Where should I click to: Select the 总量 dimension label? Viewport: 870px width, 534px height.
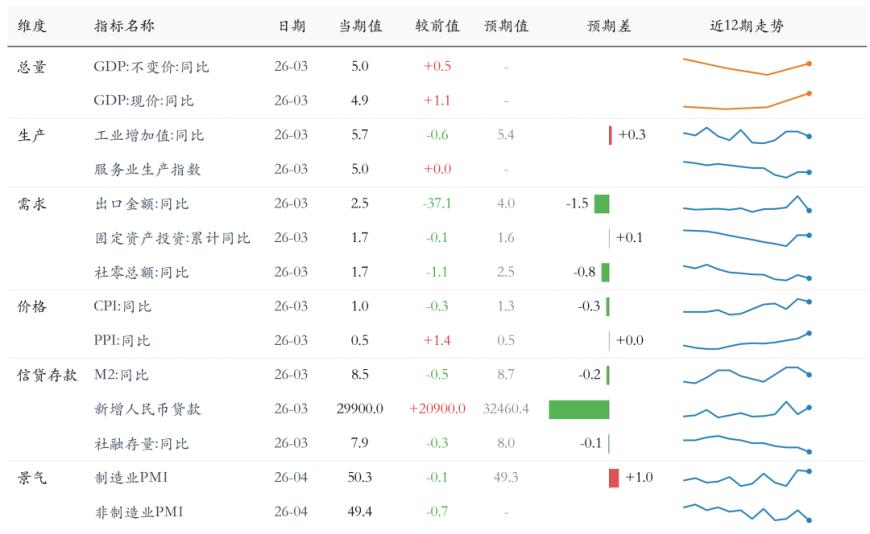[32, 67]
